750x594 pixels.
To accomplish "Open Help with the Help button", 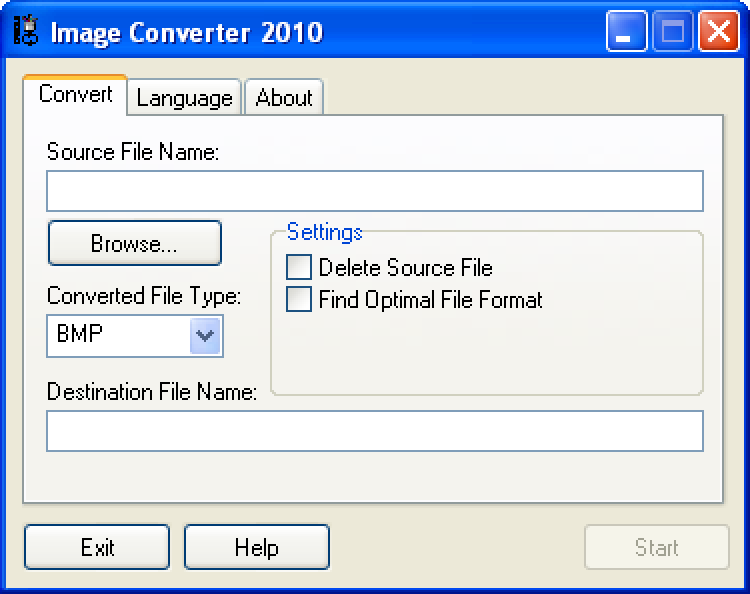I will (256, 547).
